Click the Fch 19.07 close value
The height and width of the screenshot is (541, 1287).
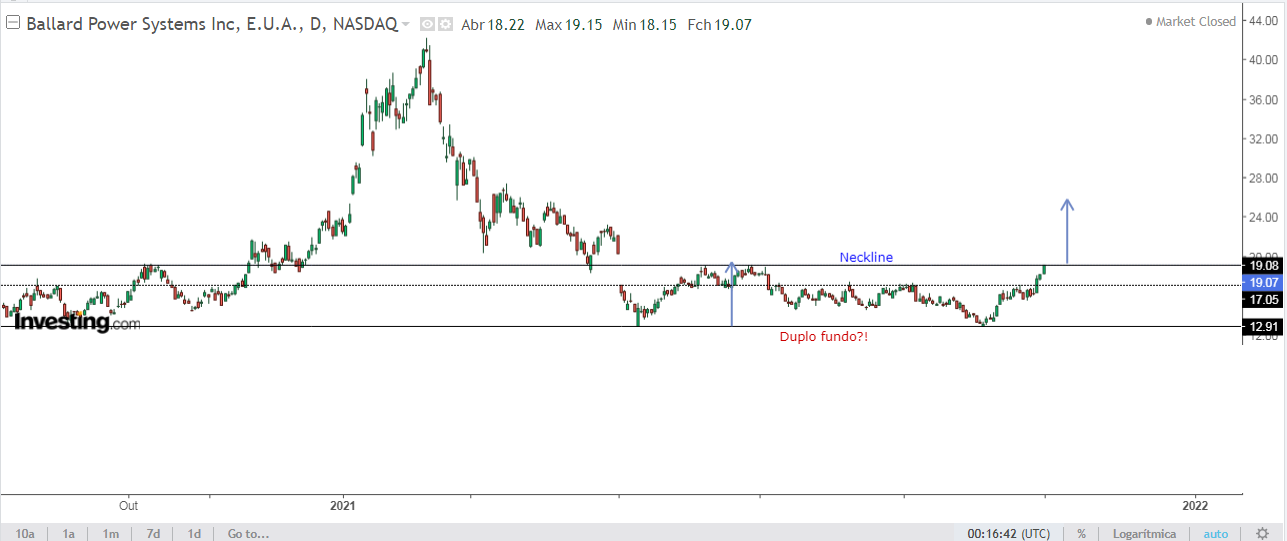pos(721,24)
